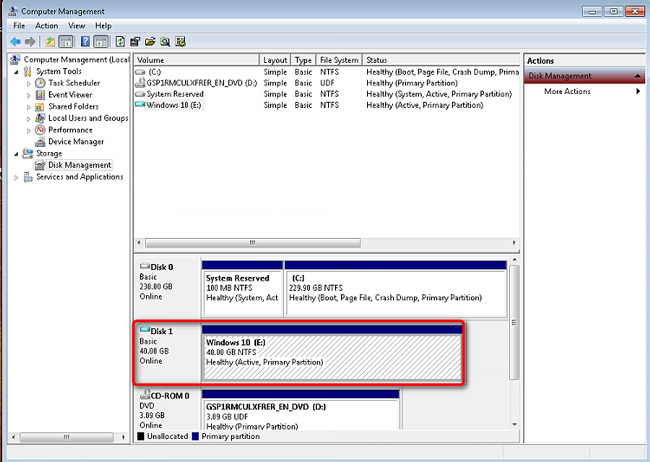Sort by the File System column header
650x462 pixels.
[x=339, y=60]
